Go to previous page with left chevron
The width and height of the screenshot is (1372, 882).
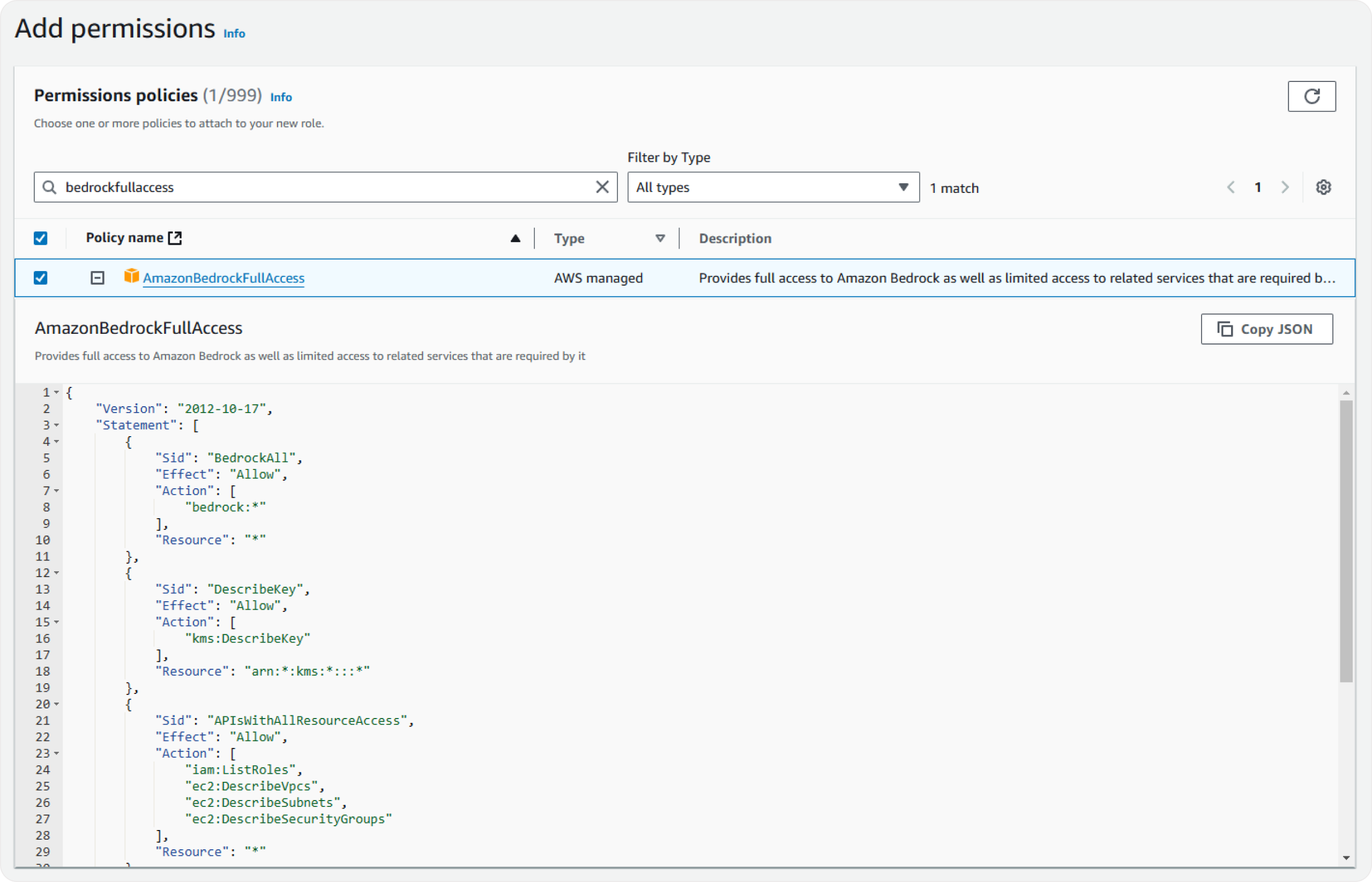click(x=1231, y=188)
